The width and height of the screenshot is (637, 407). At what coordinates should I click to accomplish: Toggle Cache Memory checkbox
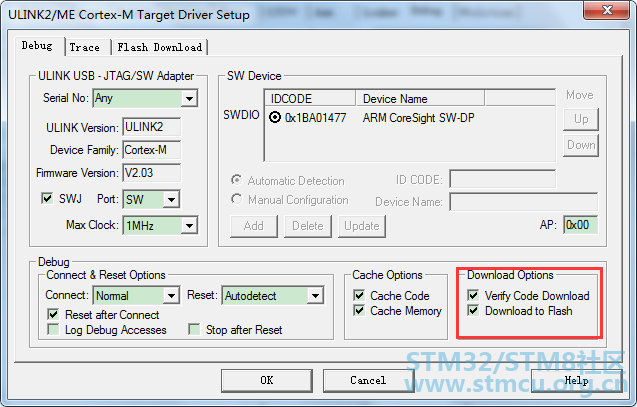[359, 311]
